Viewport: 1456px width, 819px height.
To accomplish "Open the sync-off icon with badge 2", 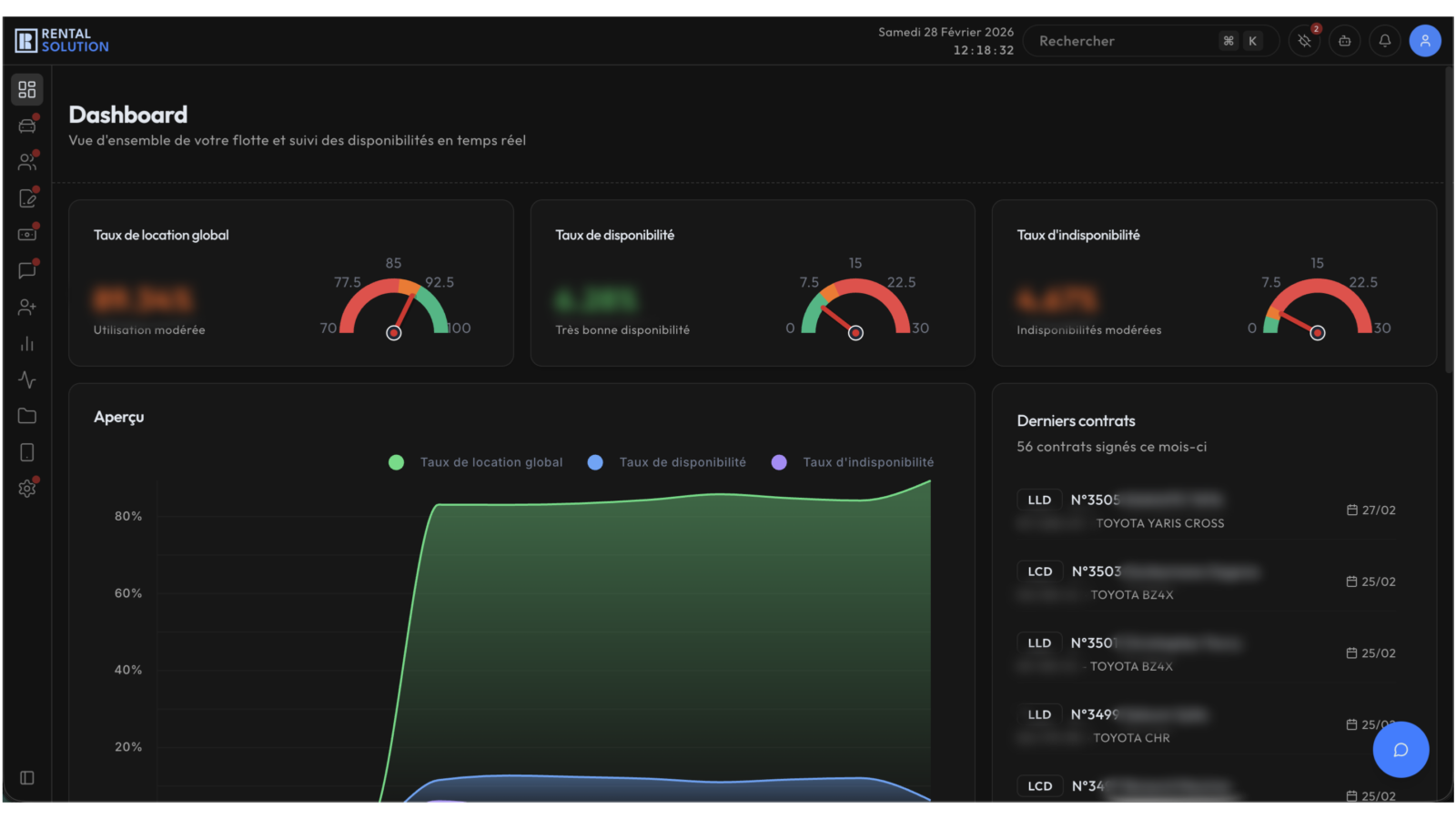I will pyautogui.click(x=1304, y=41).
